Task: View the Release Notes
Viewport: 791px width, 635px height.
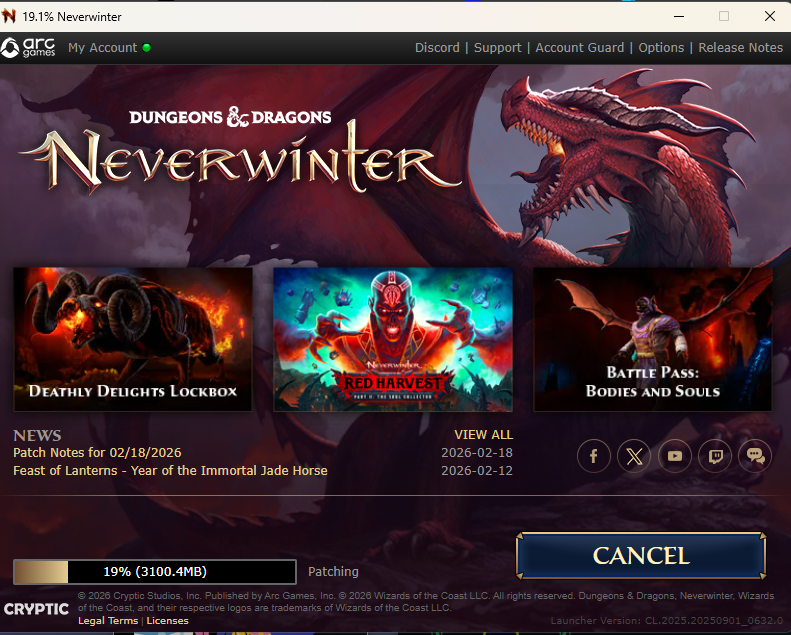Action: click(x=740, y=48)
